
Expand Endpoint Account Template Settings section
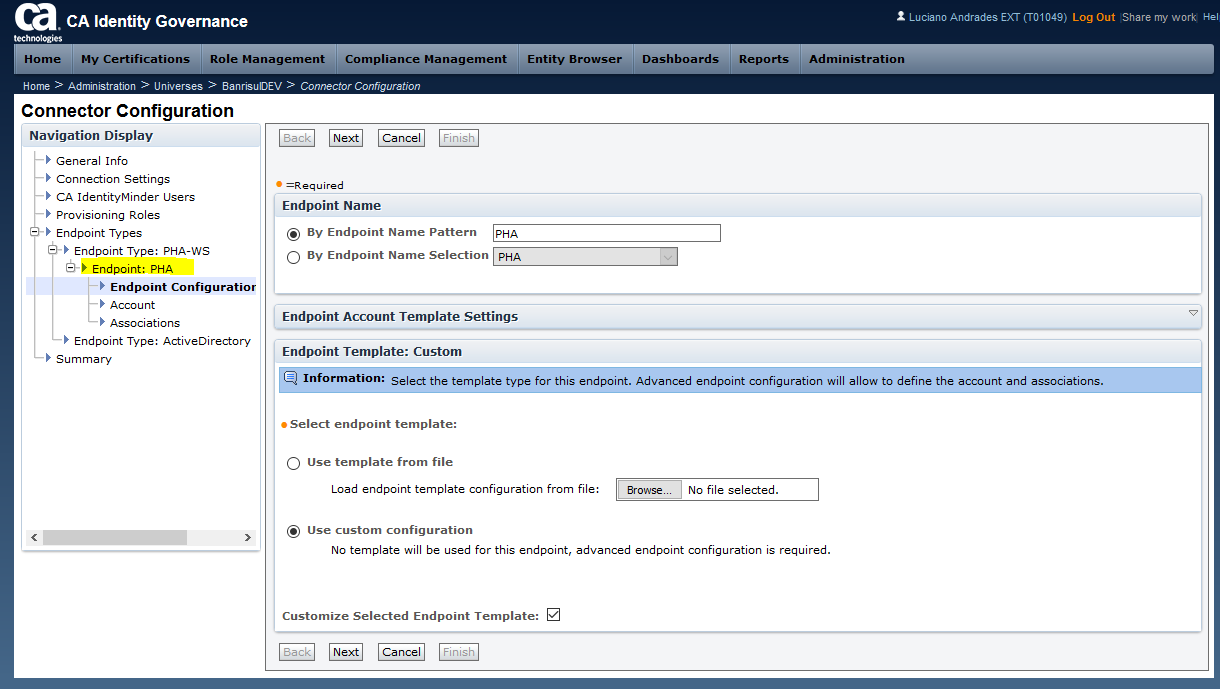[1193, 313]
